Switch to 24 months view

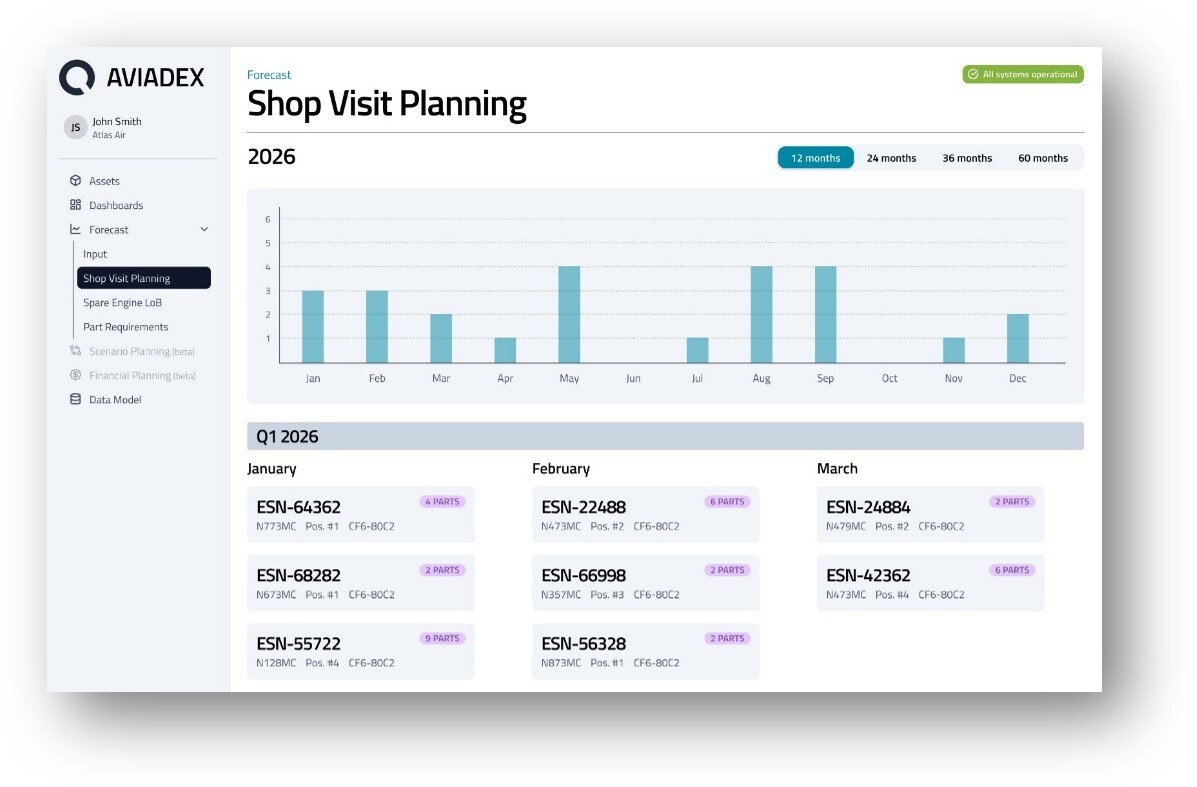coord(891,158)
